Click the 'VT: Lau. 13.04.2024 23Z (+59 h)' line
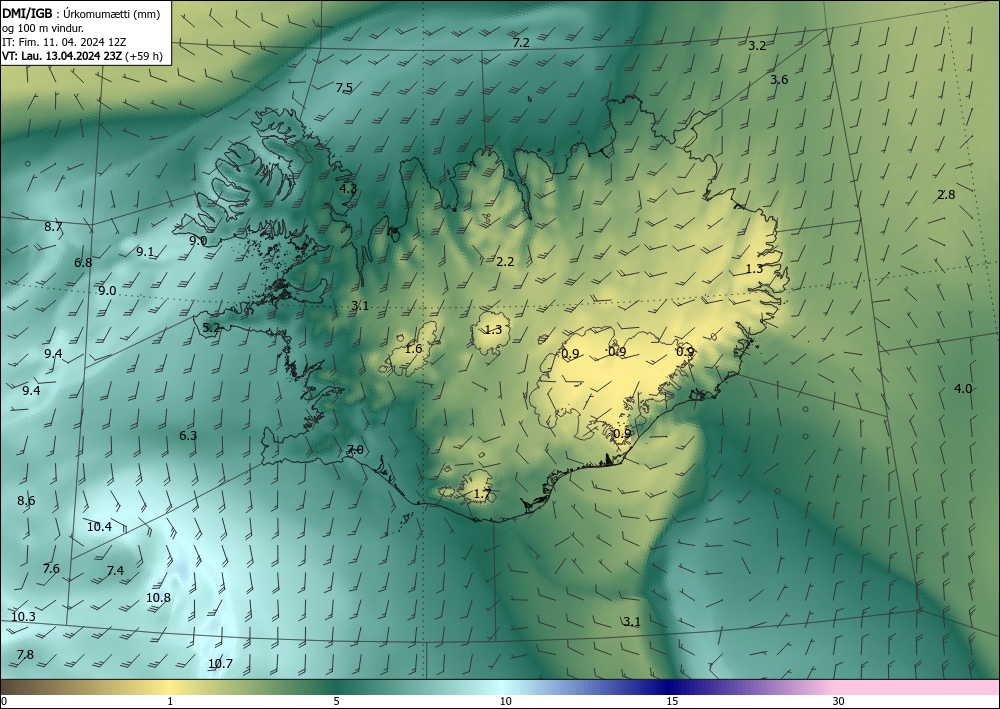The height and width of the screenshot is (709, 1000). [x=82, y=56]
